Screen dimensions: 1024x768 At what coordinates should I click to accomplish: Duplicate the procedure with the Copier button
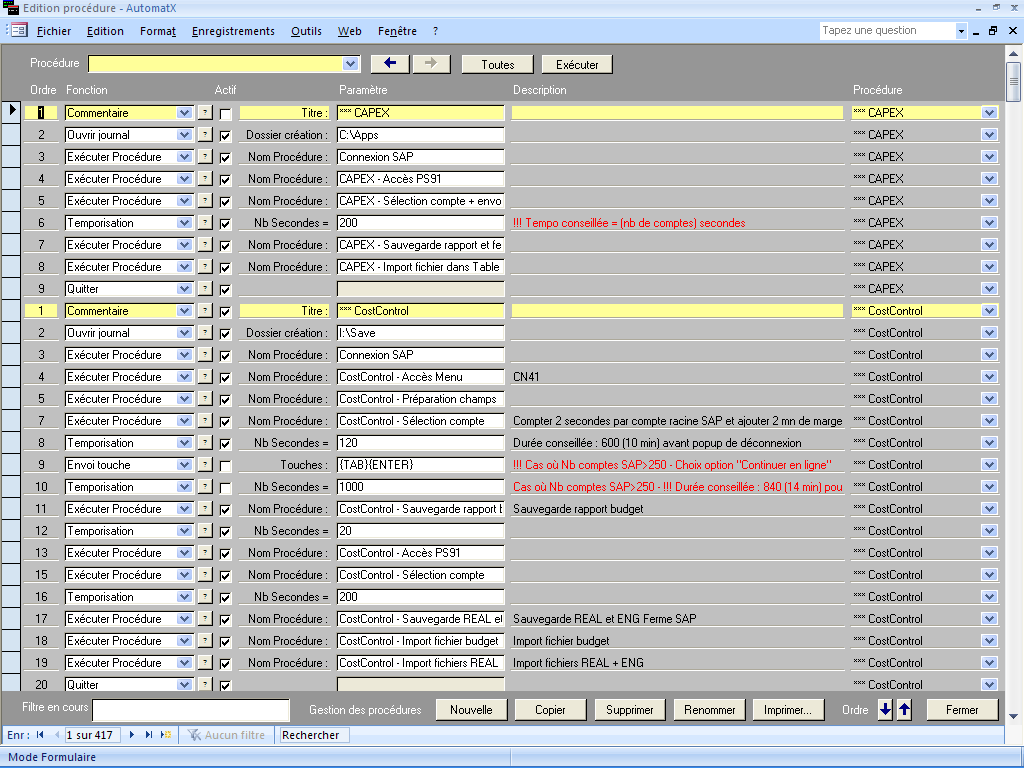[551, 709]
